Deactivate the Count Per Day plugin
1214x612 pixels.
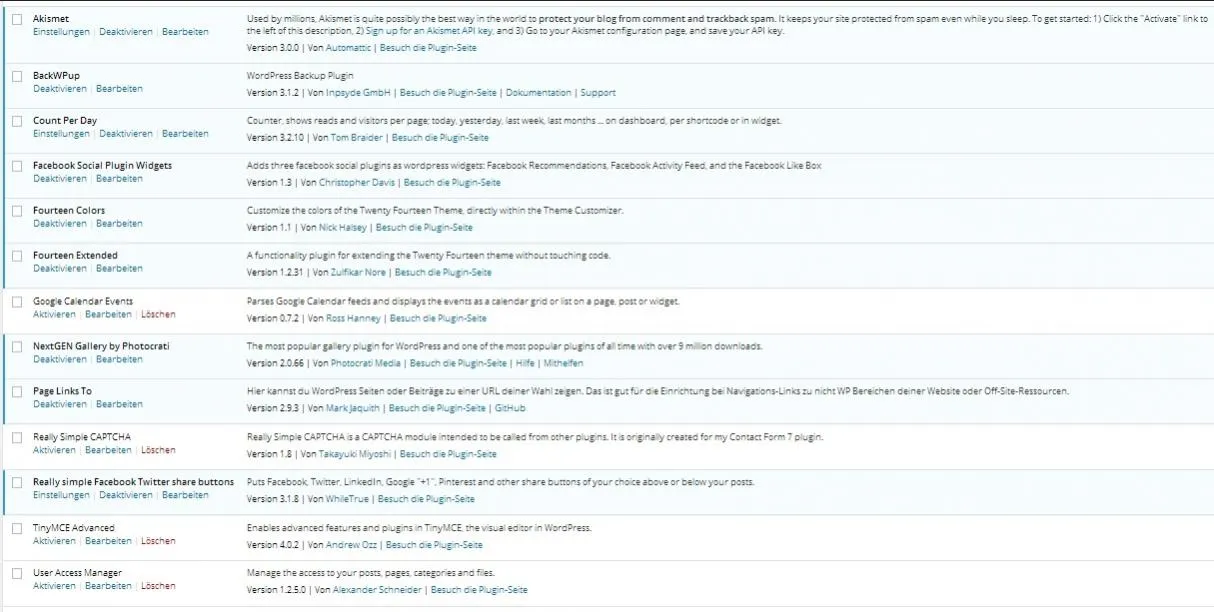coord(126,134)
